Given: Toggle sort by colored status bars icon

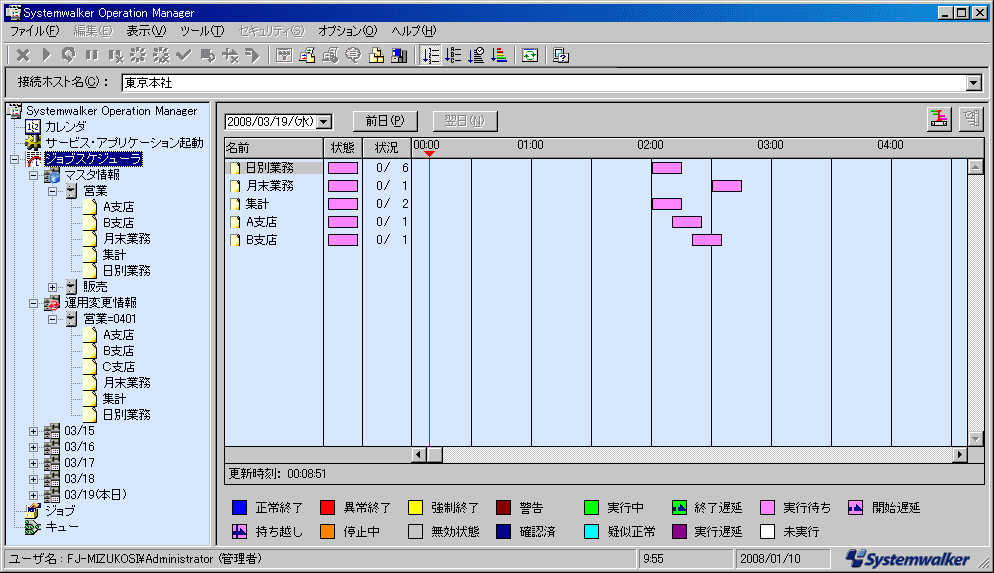Looking at the screenshot, I should pos(499,56).
